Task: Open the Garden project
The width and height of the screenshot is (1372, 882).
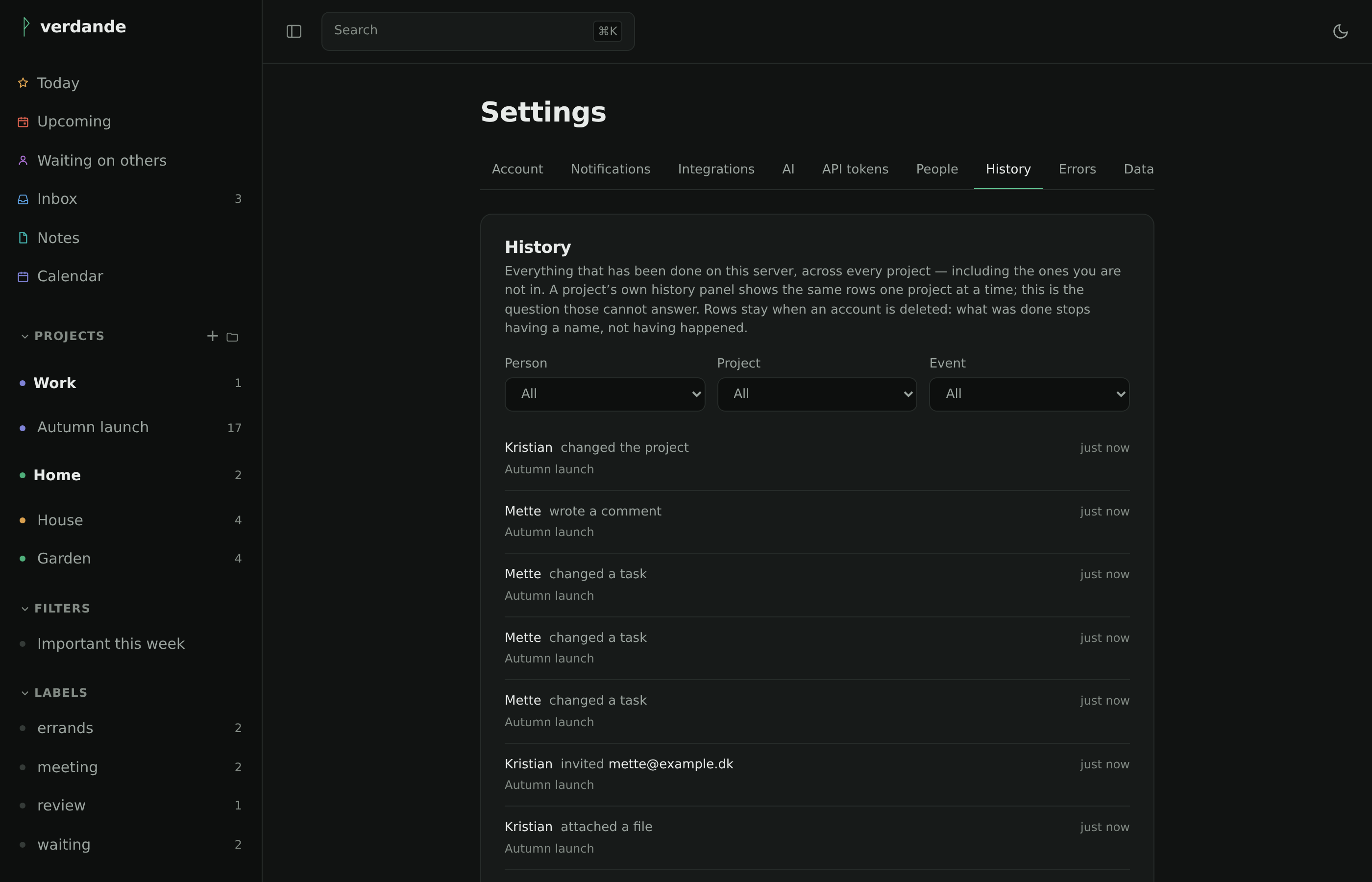Action: (x=130, y=559)
